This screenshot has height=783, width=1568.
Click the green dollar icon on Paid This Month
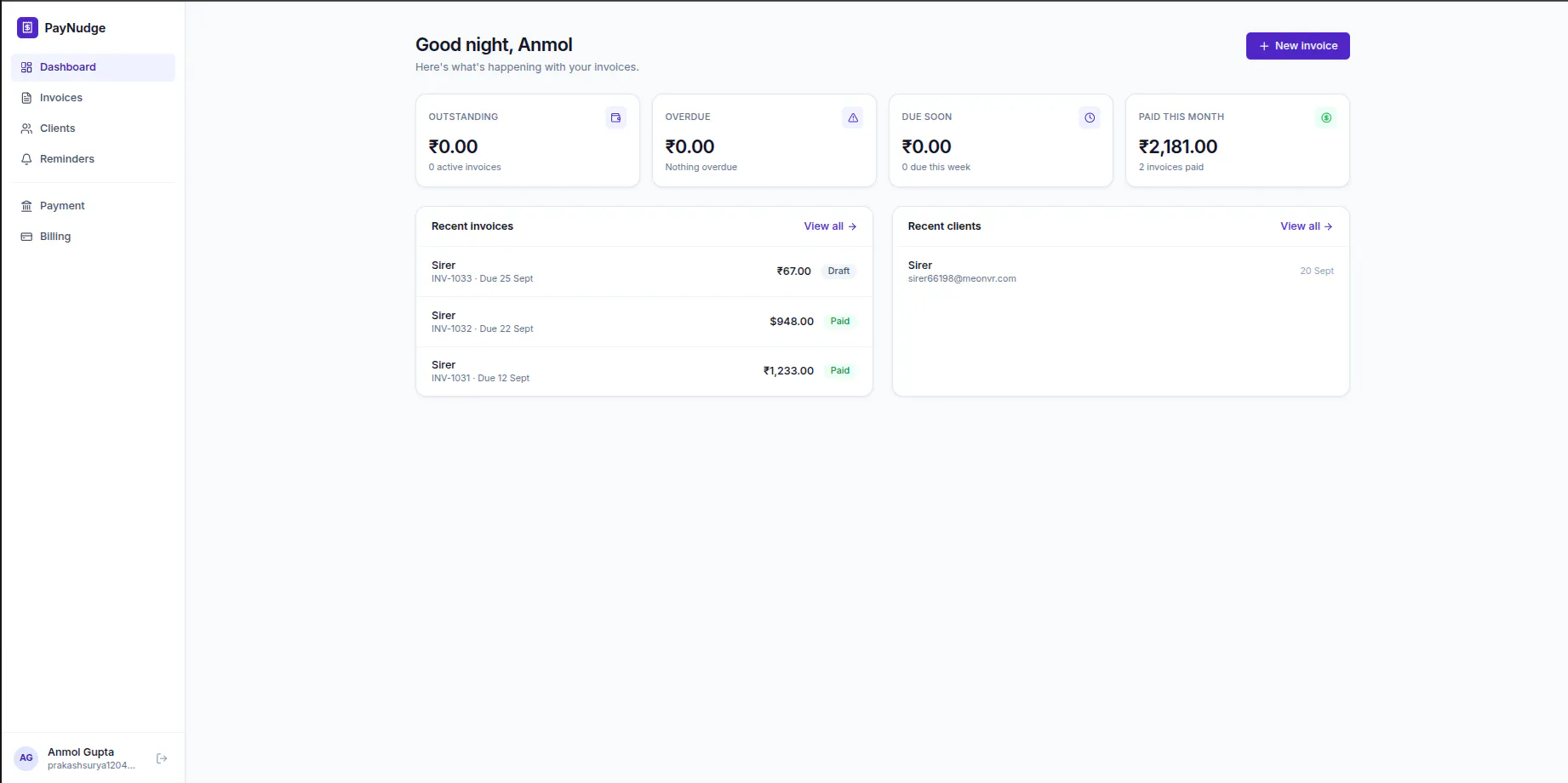pyautogui.click(x=1325, y=117)
